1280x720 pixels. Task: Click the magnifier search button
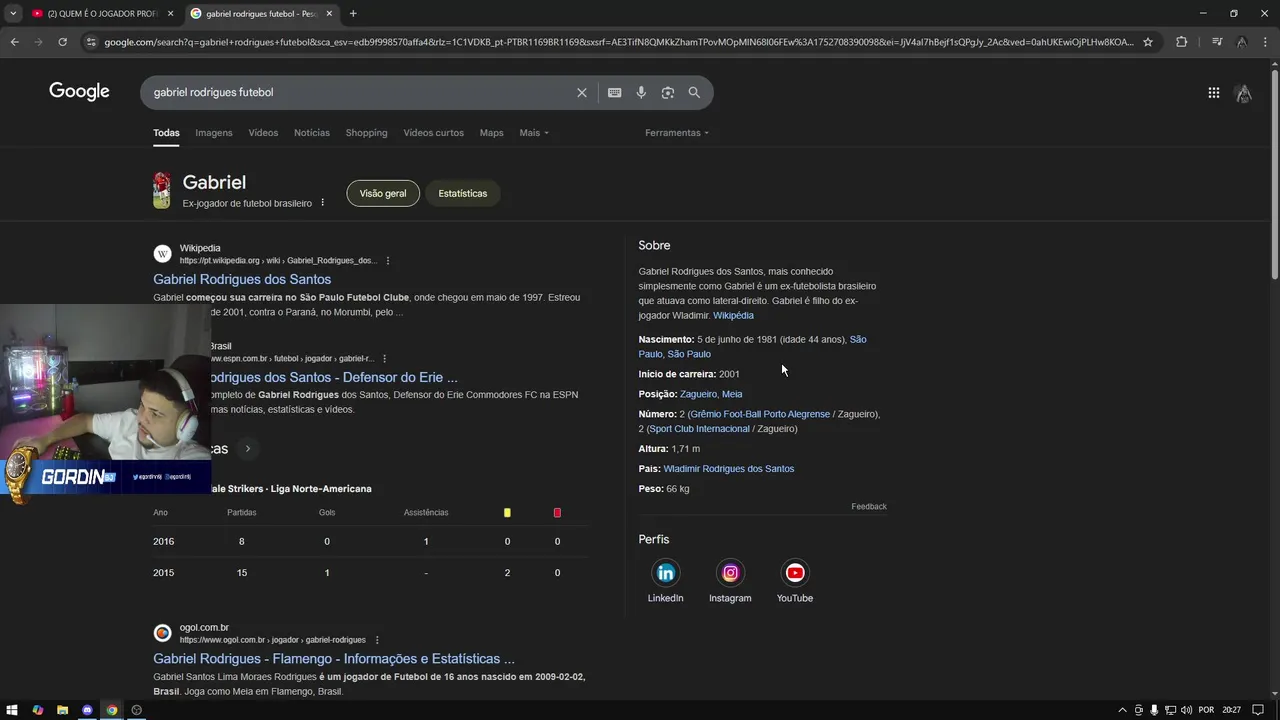point(694,92)
